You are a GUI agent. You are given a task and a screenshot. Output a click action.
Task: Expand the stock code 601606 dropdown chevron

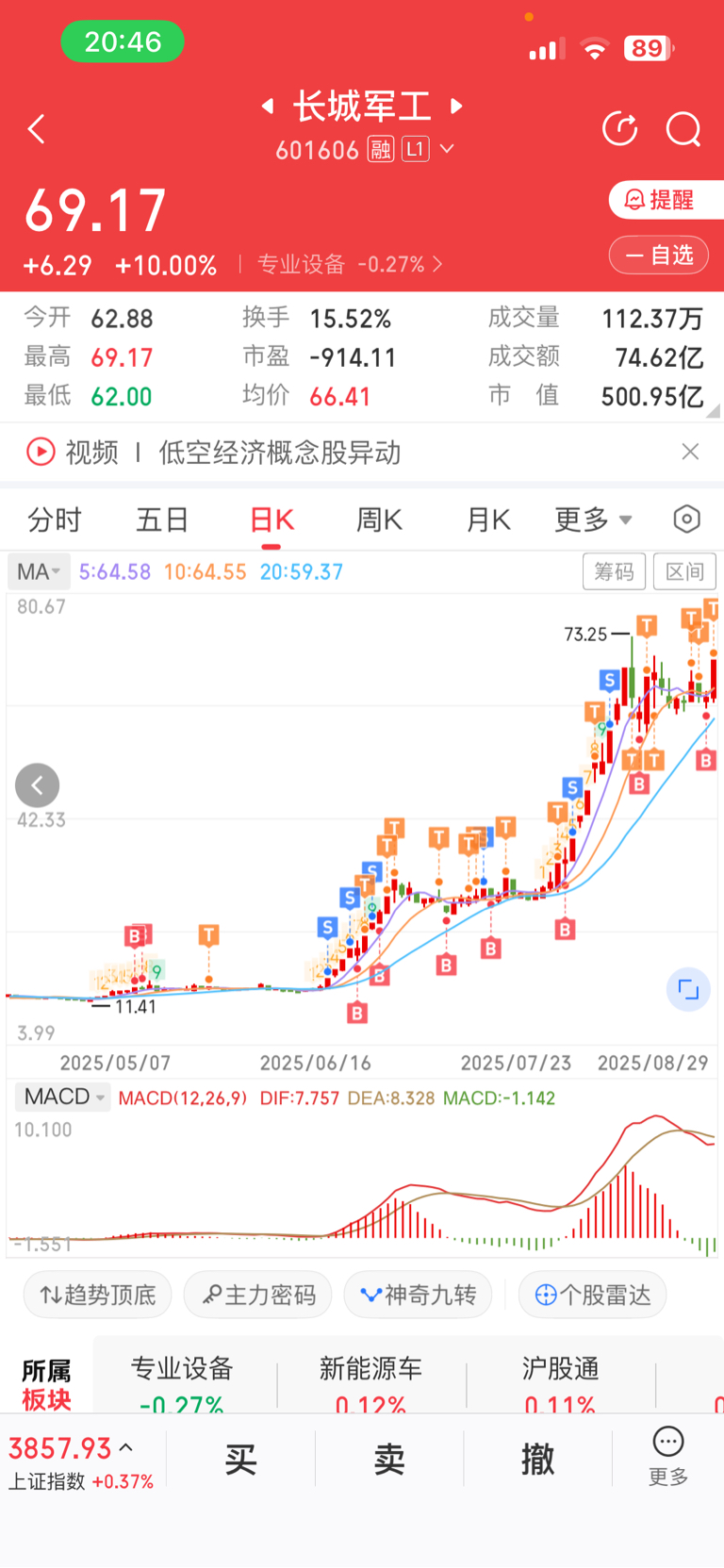pos(447,149)
